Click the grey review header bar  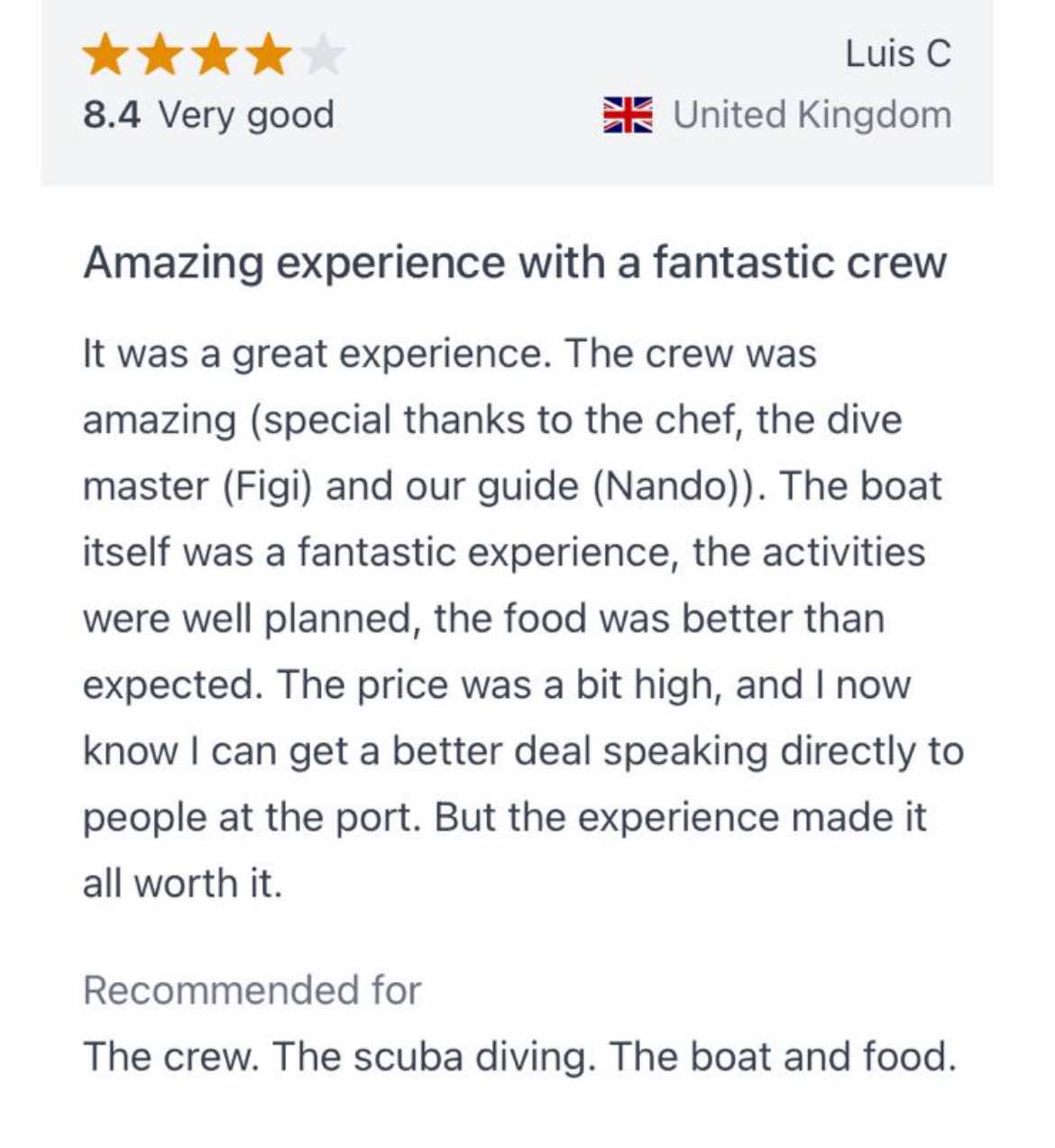pos(517,92)
